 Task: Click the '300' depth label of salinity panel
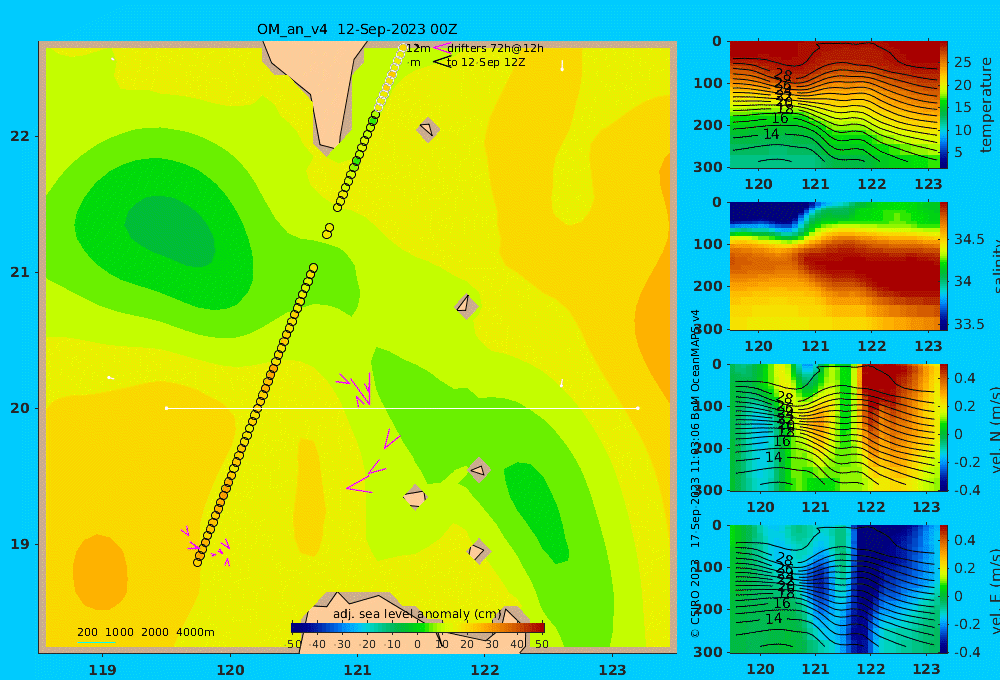click(708, 329)
